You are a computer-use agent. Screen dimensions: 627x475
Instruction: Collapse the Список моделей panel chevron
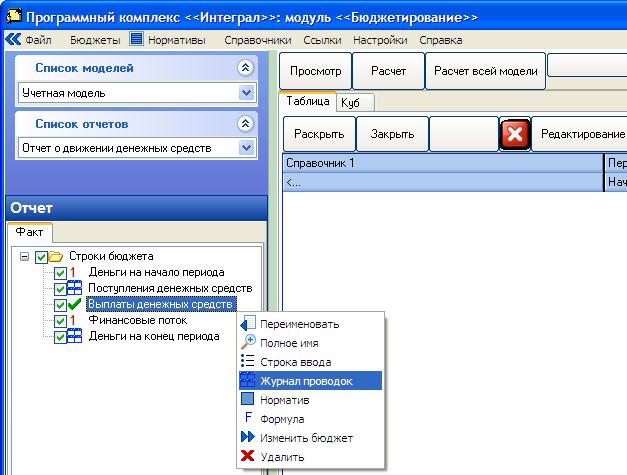pos(246,68)
